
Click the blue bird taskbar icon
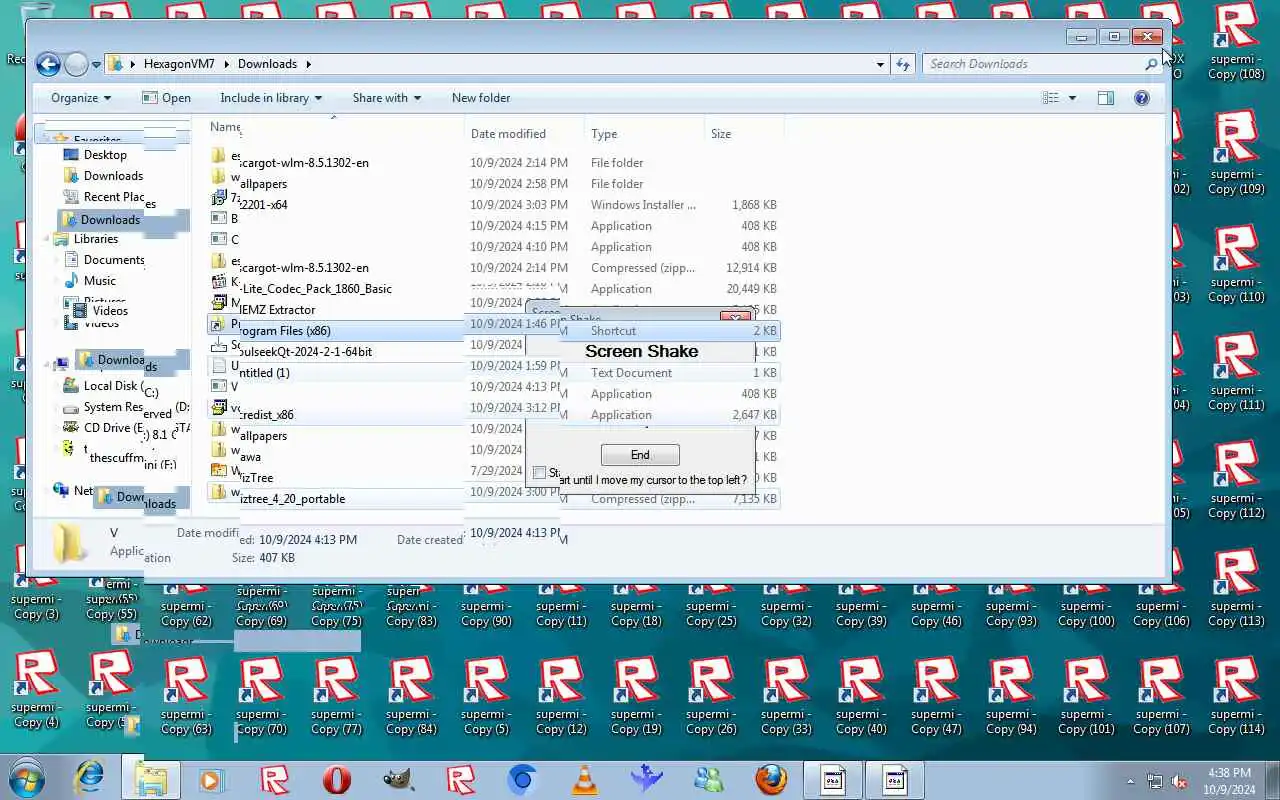point(647,779)
